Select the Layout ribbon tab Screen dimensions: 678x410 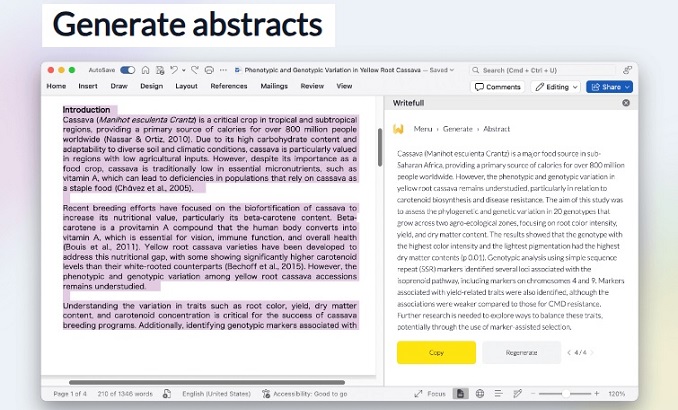186,87
